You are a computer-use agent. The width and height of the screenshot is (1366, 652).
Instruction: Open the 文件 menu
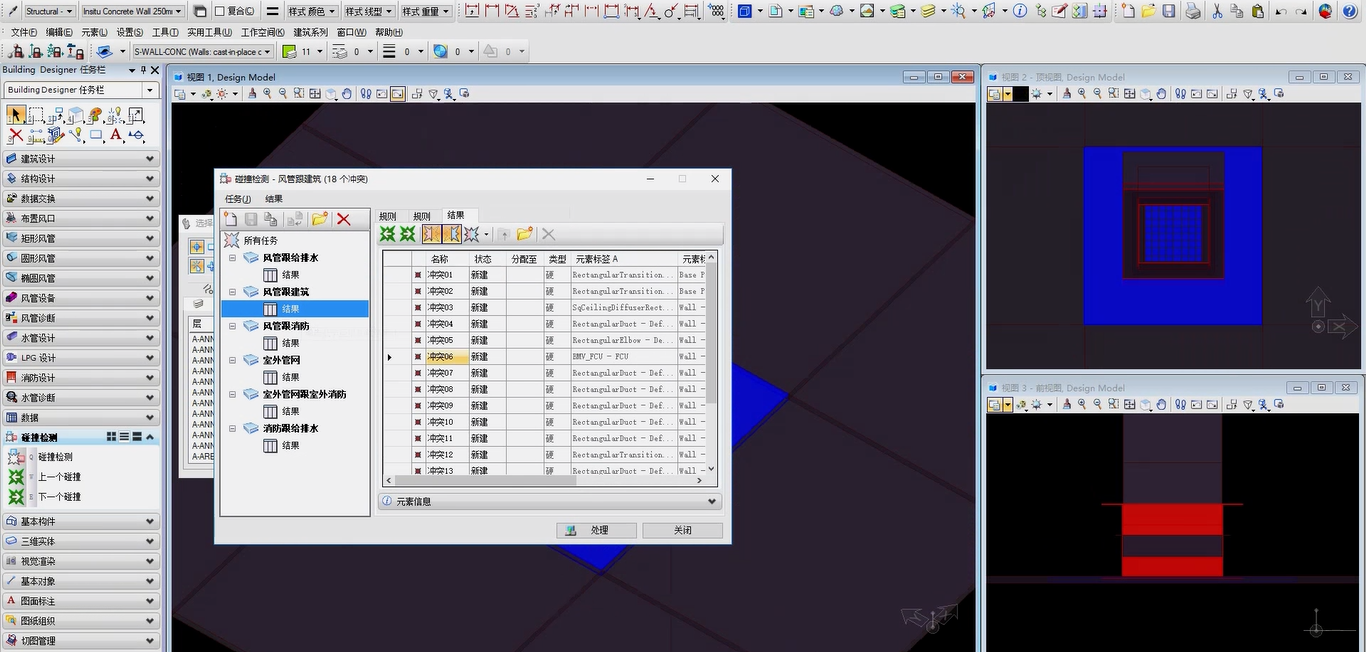23,32
